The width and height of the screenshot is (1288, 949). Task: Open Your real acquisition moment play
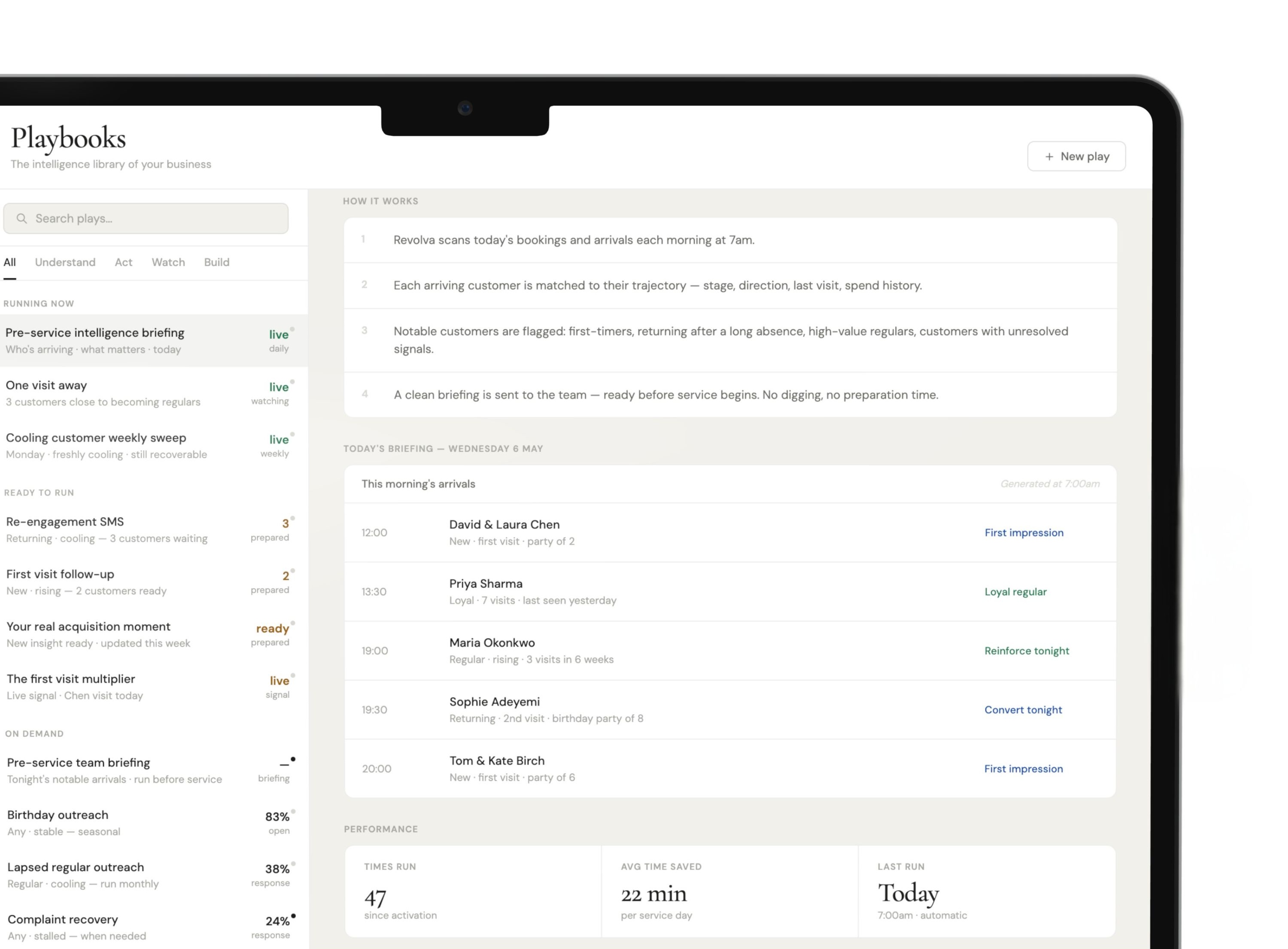point(153,634)
